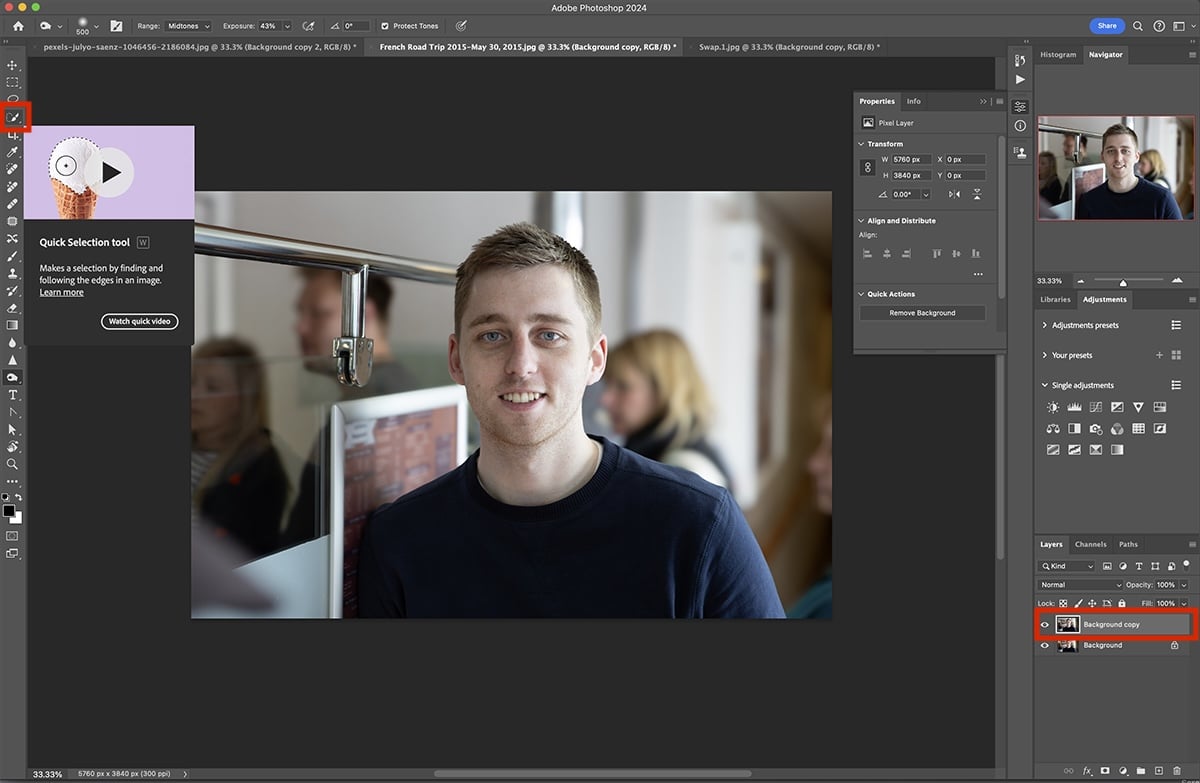Select the Move tool

click(x=13, y=63)
